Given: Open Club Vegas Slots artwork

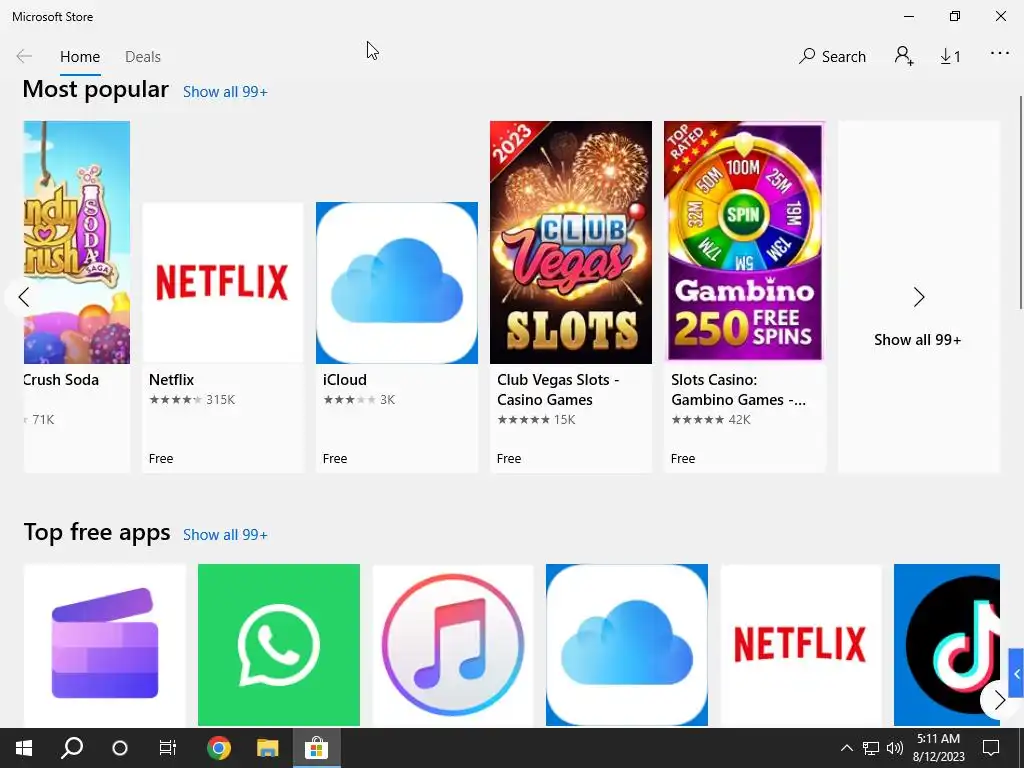Looking at the screenshot, I should click(571, 242).
